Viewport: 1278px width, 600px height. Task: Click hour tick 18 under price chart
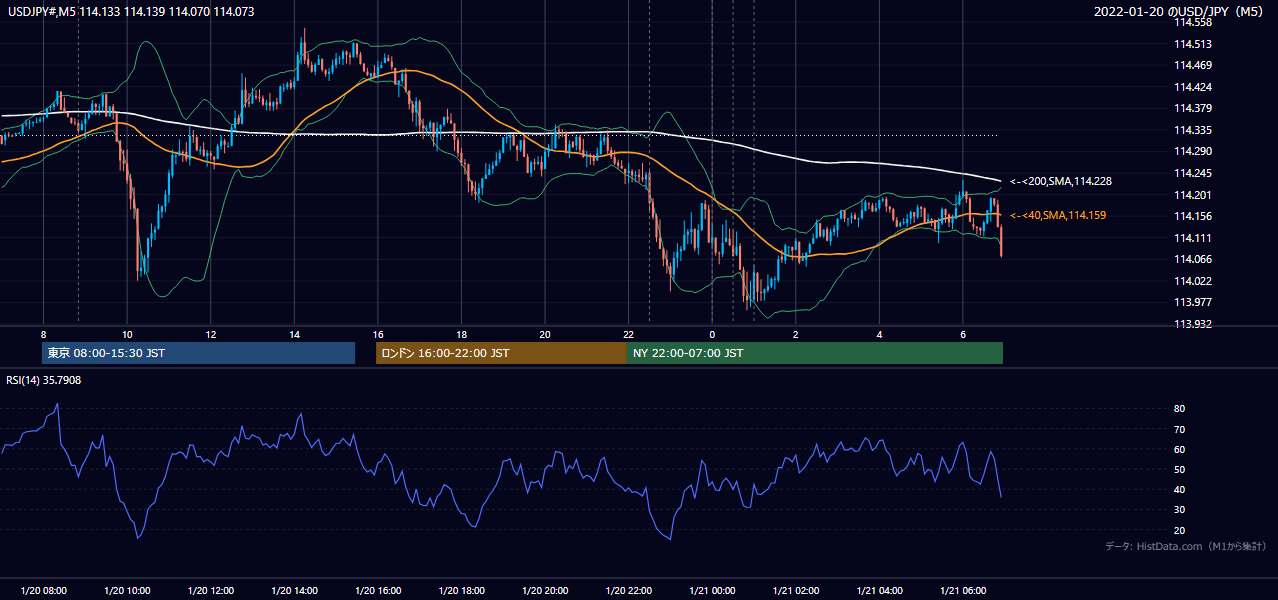[x=461, y=334]
